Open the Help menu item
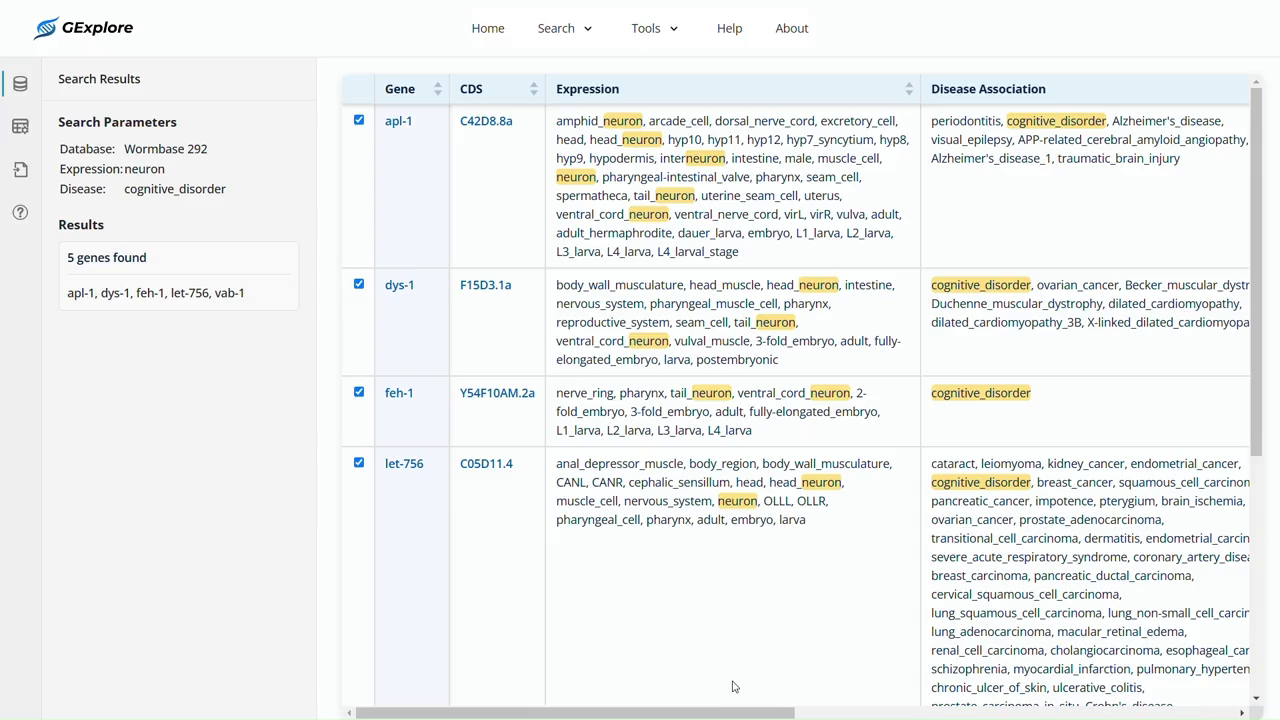Screen dimensions: 1280x720 729,28
